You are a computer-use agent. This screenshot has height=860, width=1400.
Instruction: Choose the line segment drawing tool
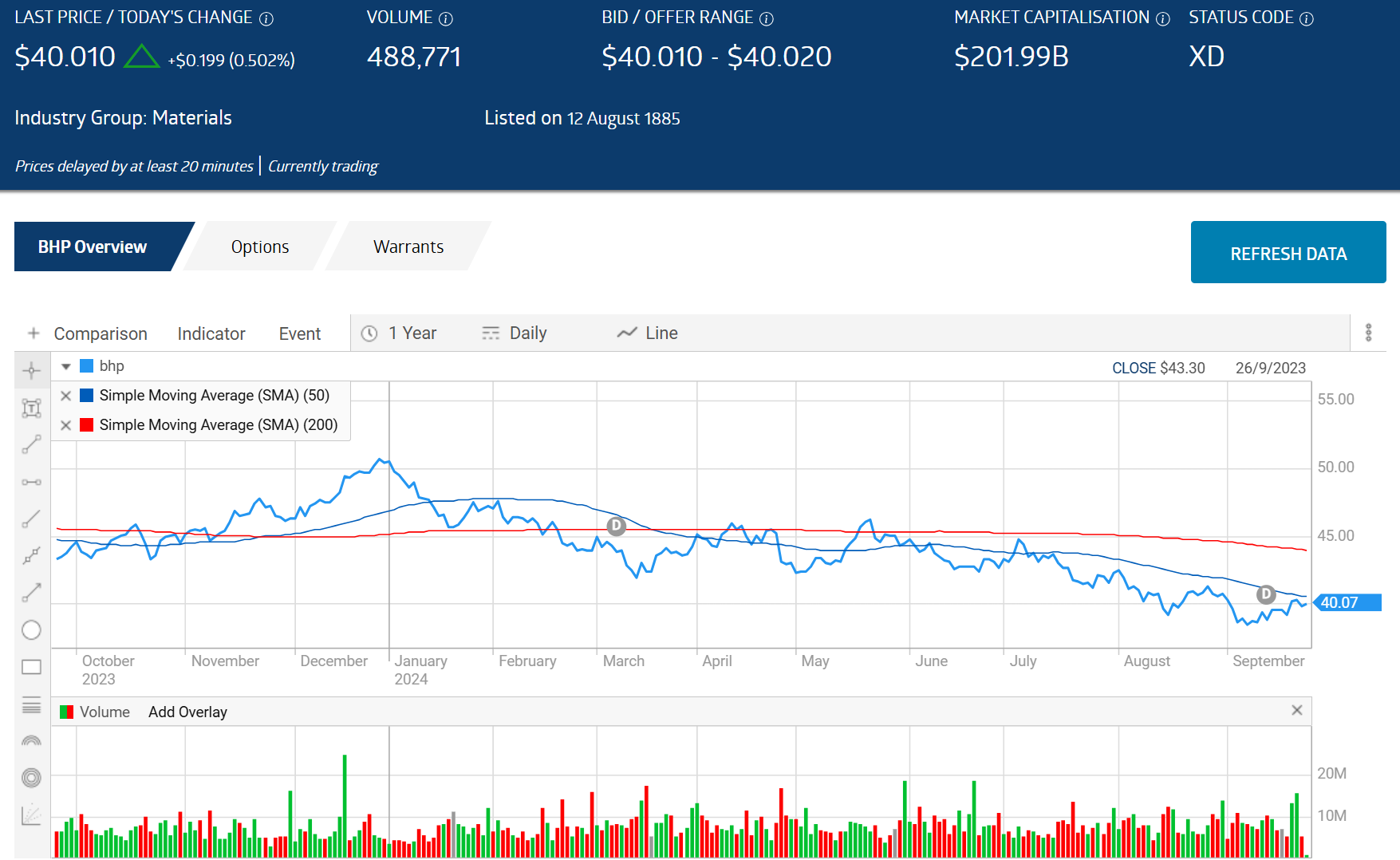click(x=31, y=445)
